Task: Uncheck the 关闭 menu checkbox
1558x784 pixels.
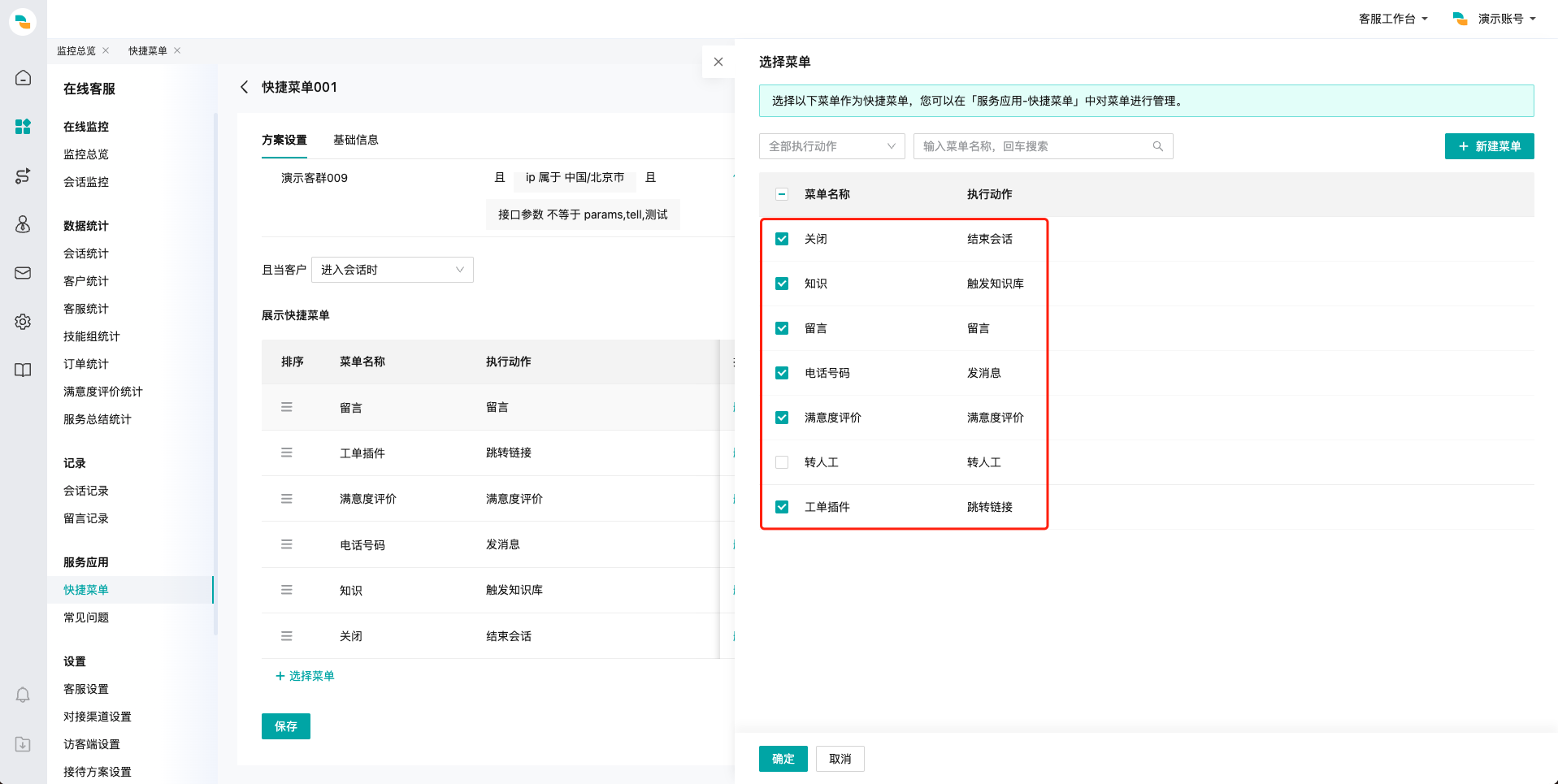Action: 782,239
